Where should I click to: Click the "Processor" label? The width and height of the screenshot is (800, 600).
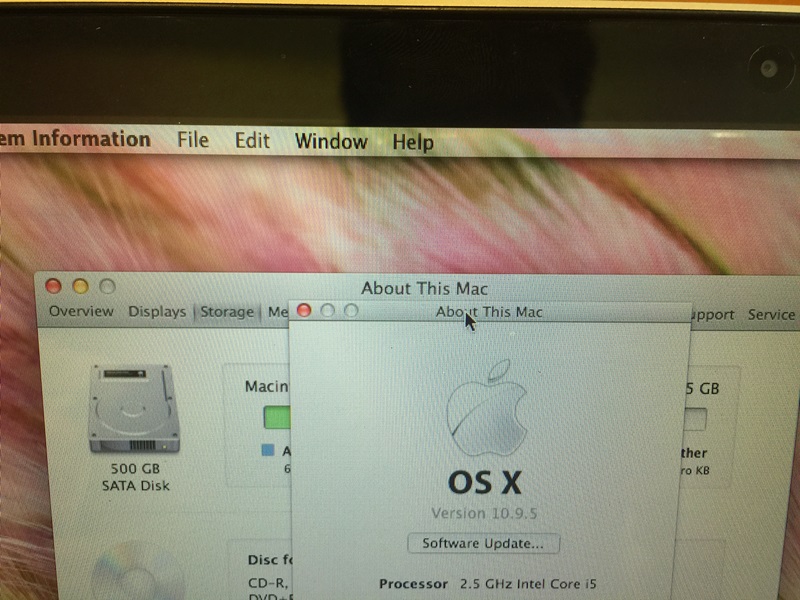[413, 584]
